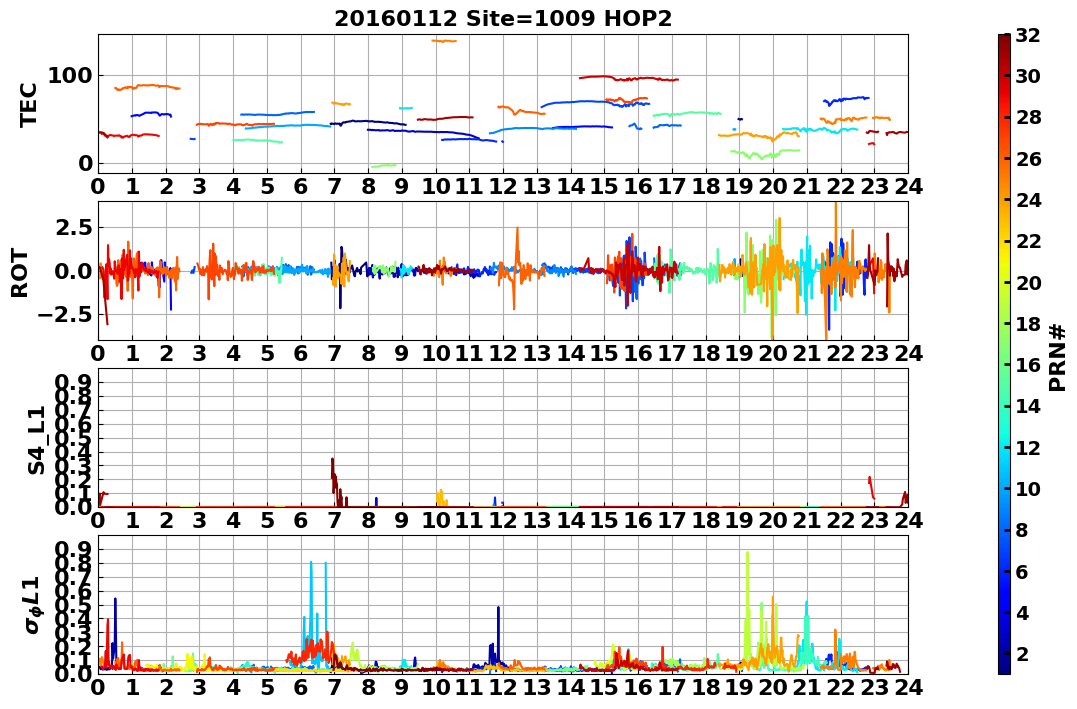
Task: Select the sigma-phi L1 y-axis label
Action: (32, 605)
